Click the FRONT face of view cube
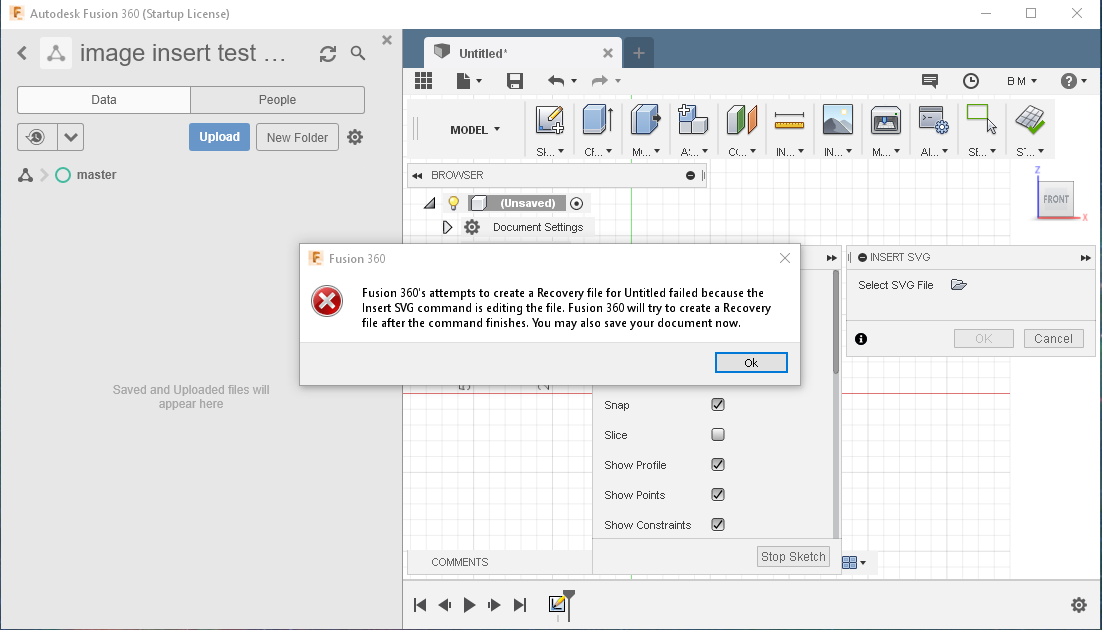Screen dimensions: 1102x630 [x=1056, y=199]
